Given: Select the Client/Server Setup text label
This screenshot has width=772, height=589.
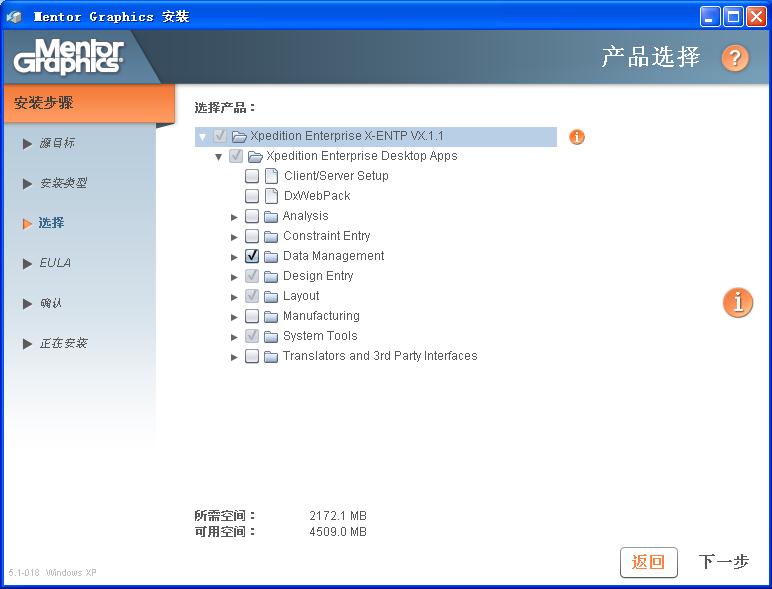Looking at the screenshot, I should [336, 176].
